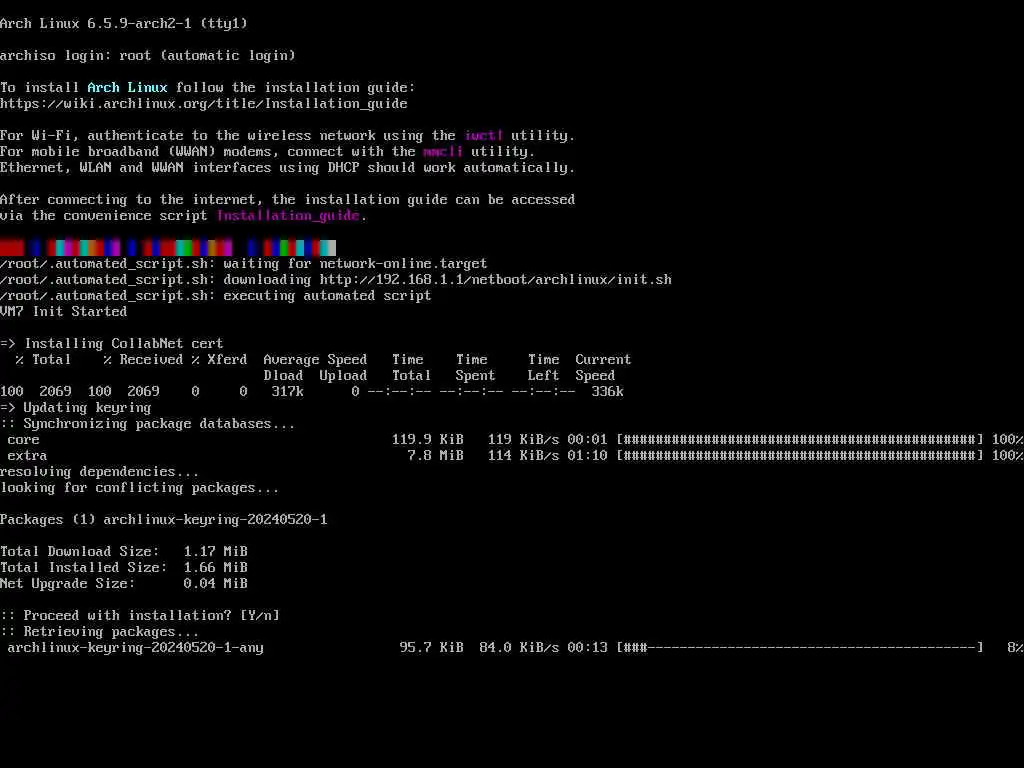1024x768 pixels.
Task: Click the wiki.archlinux.org Installation_guide URL
Action: [204, 103]
